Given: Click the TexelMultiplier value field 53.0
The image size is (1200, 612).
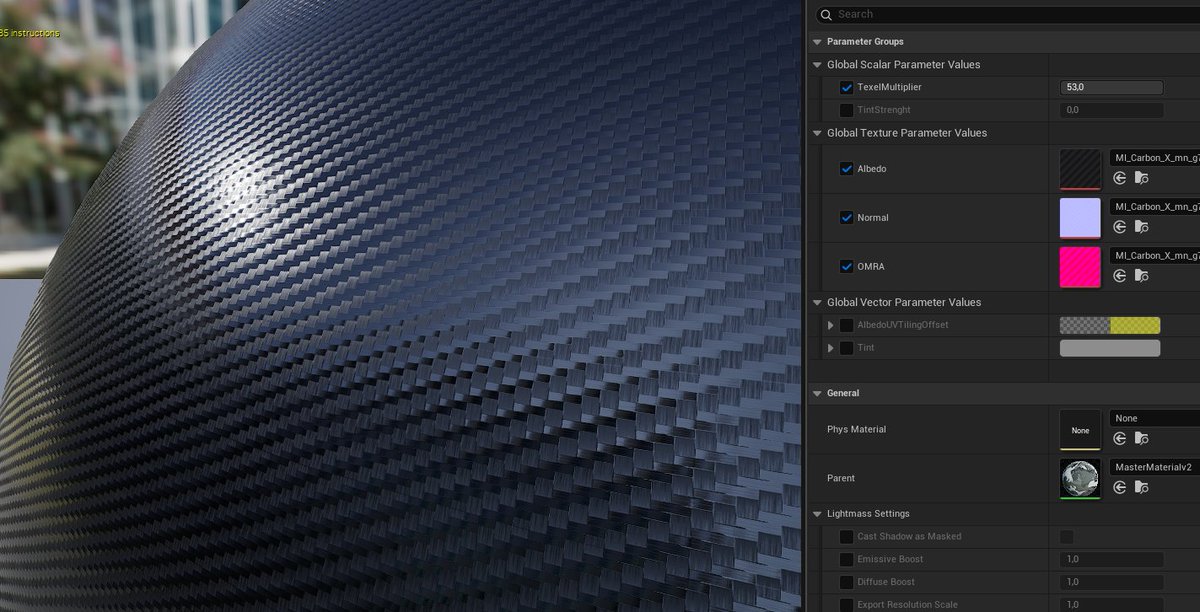Looking at the screenshot, I should click(1112, 88).
